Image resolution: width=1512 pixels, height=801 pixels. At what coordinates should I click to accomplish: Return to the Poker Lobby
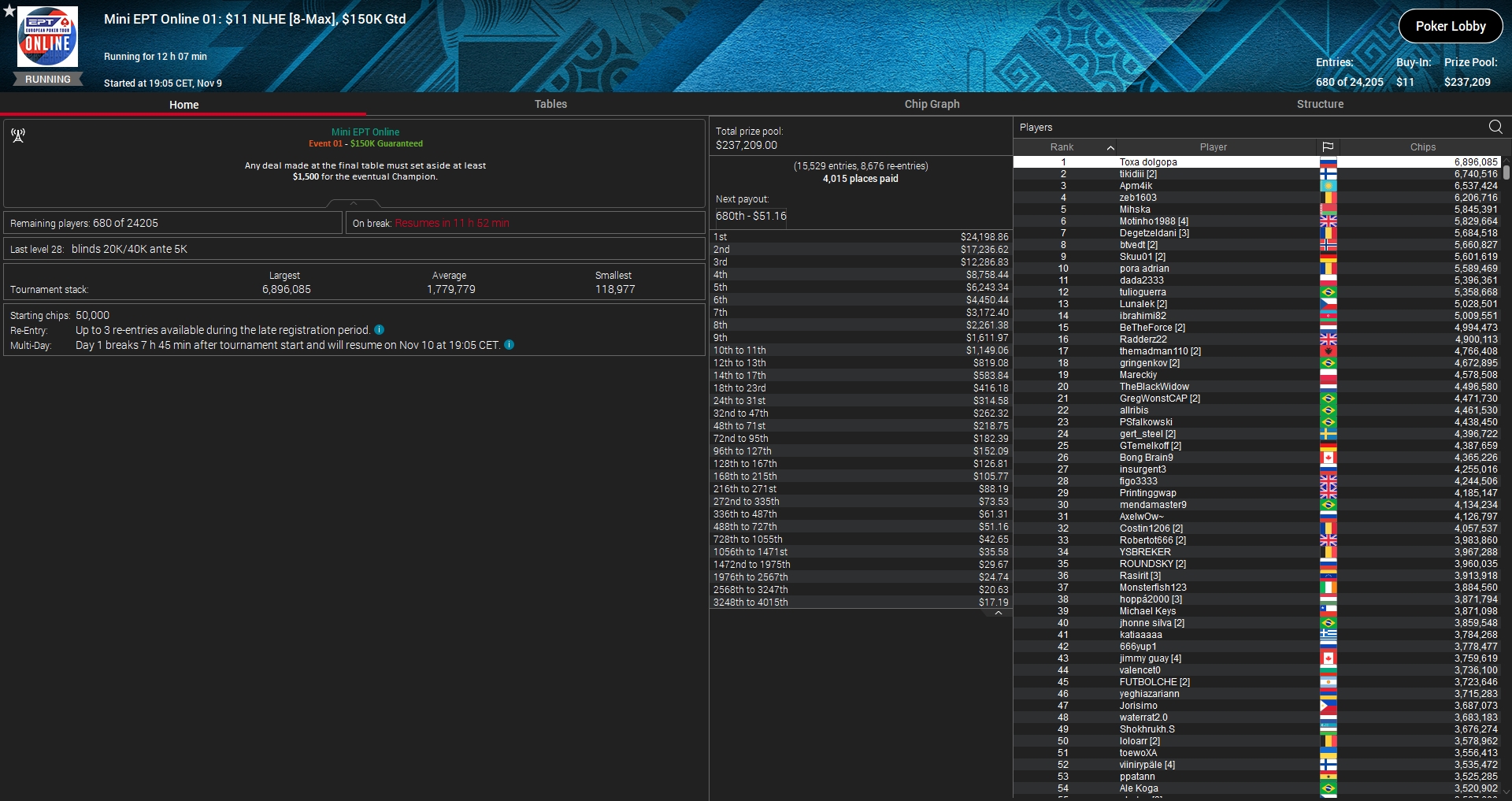tap(1451, 26)
